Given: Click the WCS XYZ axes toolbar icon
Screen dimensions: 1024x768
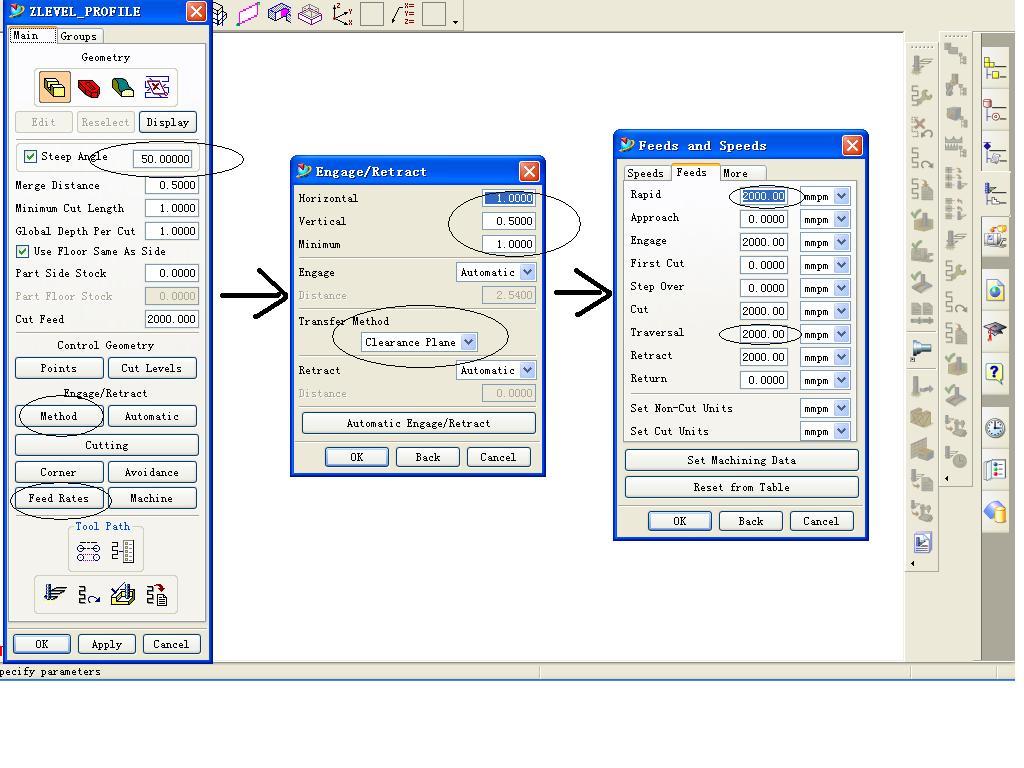Looking at the screenshot, I should click(x=342, y=14).
